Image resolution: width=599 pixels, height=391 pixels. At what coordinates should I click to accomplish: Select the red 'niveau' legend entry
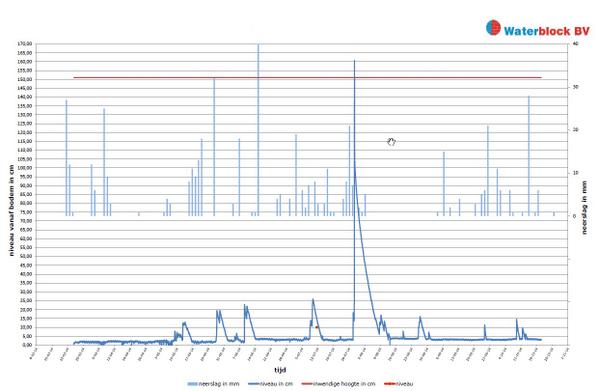pyautogui.click(x=398, y=383)
